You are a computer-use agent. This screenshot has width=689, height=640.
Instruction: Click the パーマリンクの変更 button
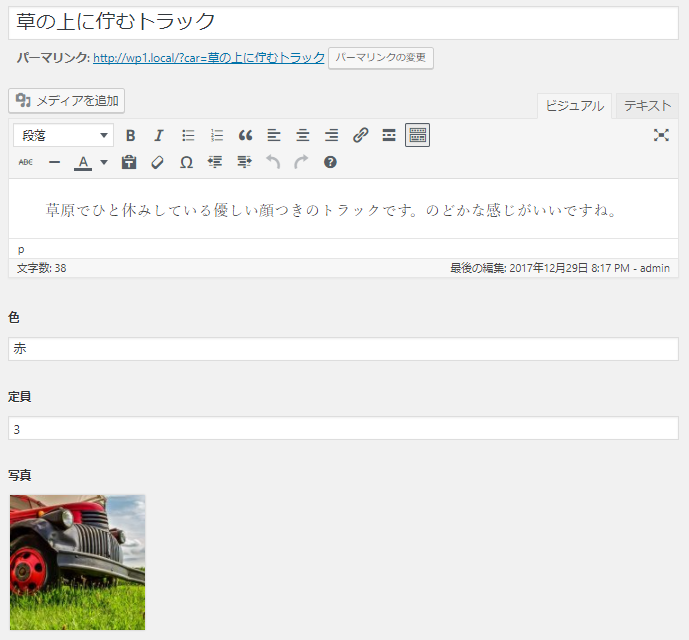click(381, 58)
